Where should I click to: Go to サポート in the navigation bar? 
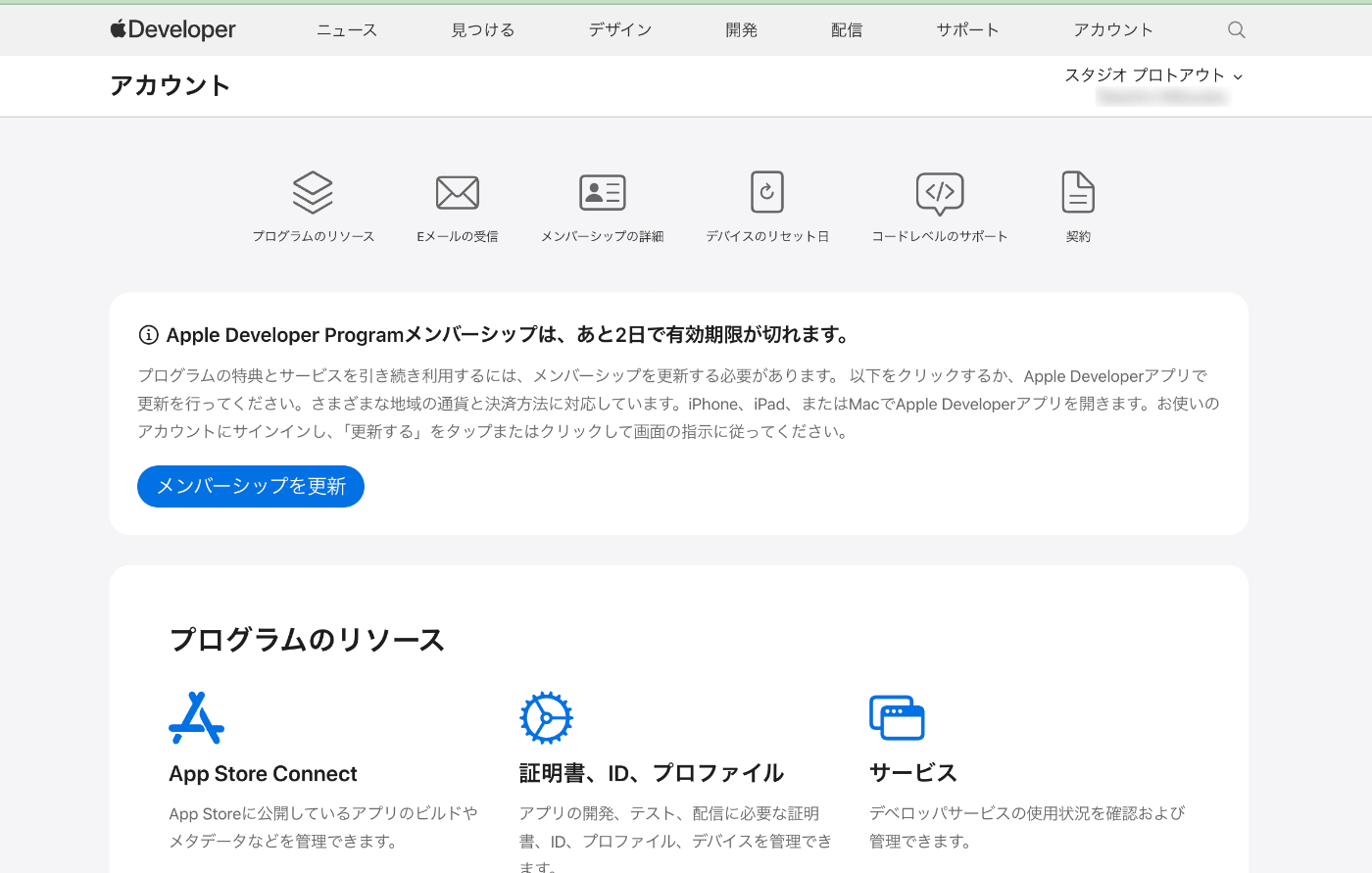tap(966, 29)
